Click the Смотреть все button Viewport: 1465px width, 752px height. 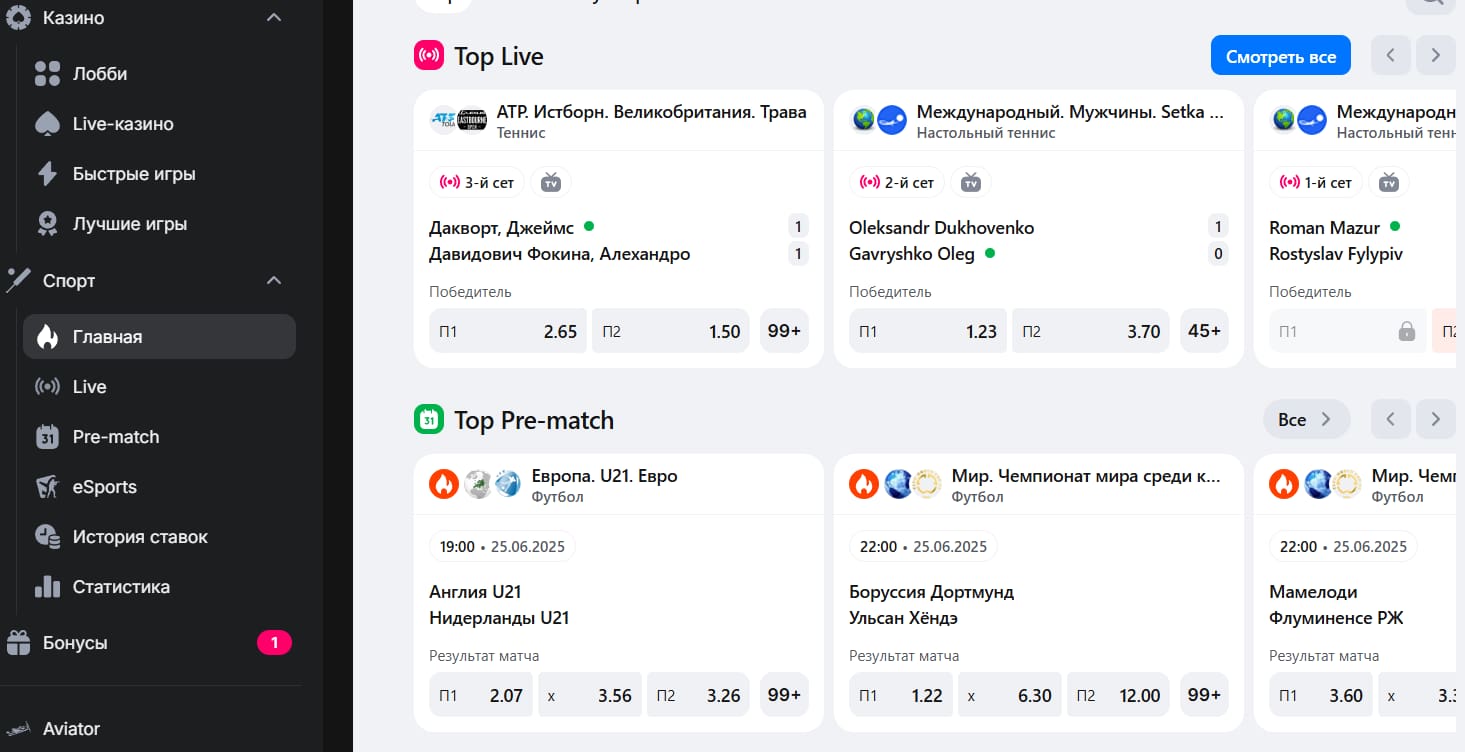pos(1281,56)
